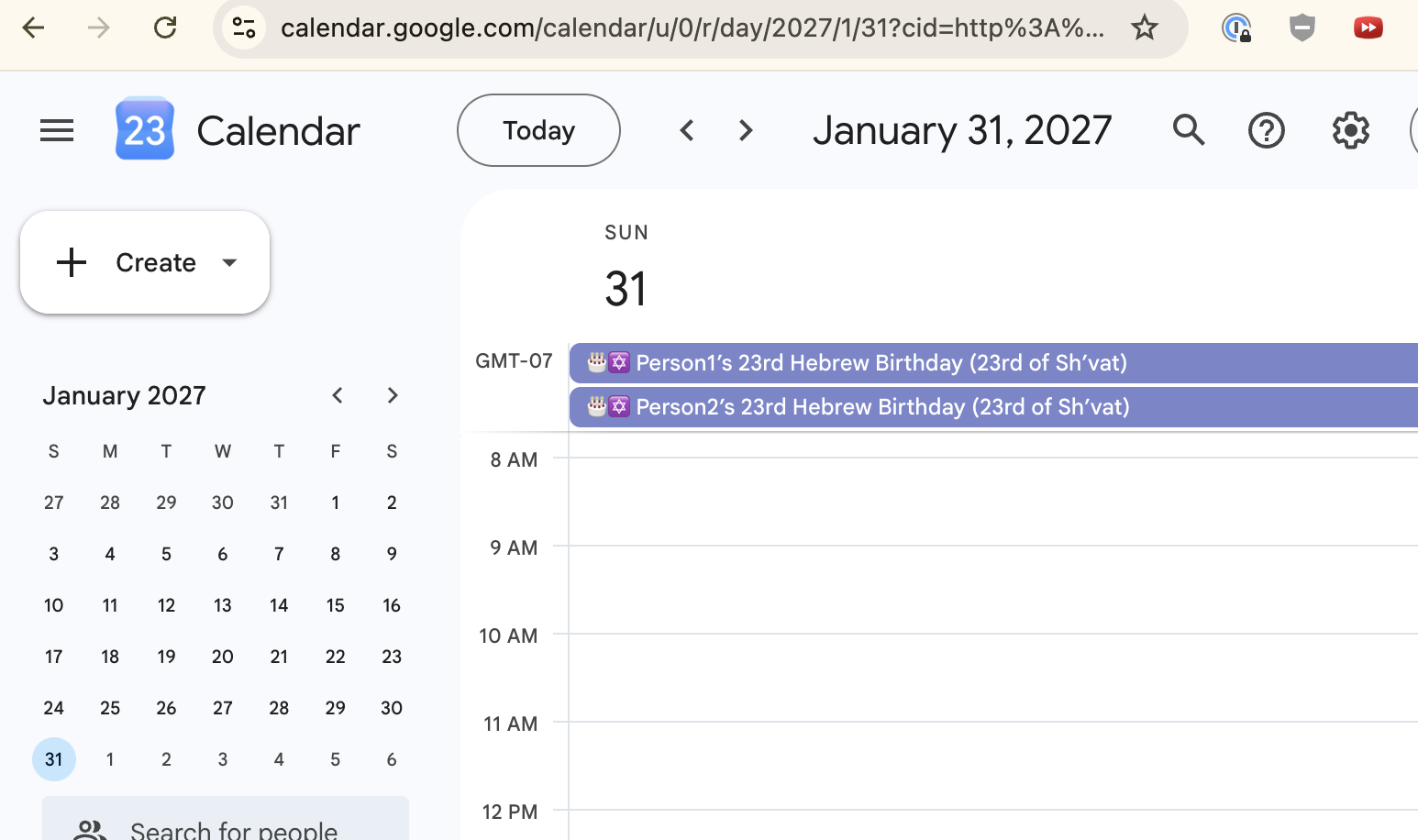Go to next day with main chevron

[x=746, y=130]
